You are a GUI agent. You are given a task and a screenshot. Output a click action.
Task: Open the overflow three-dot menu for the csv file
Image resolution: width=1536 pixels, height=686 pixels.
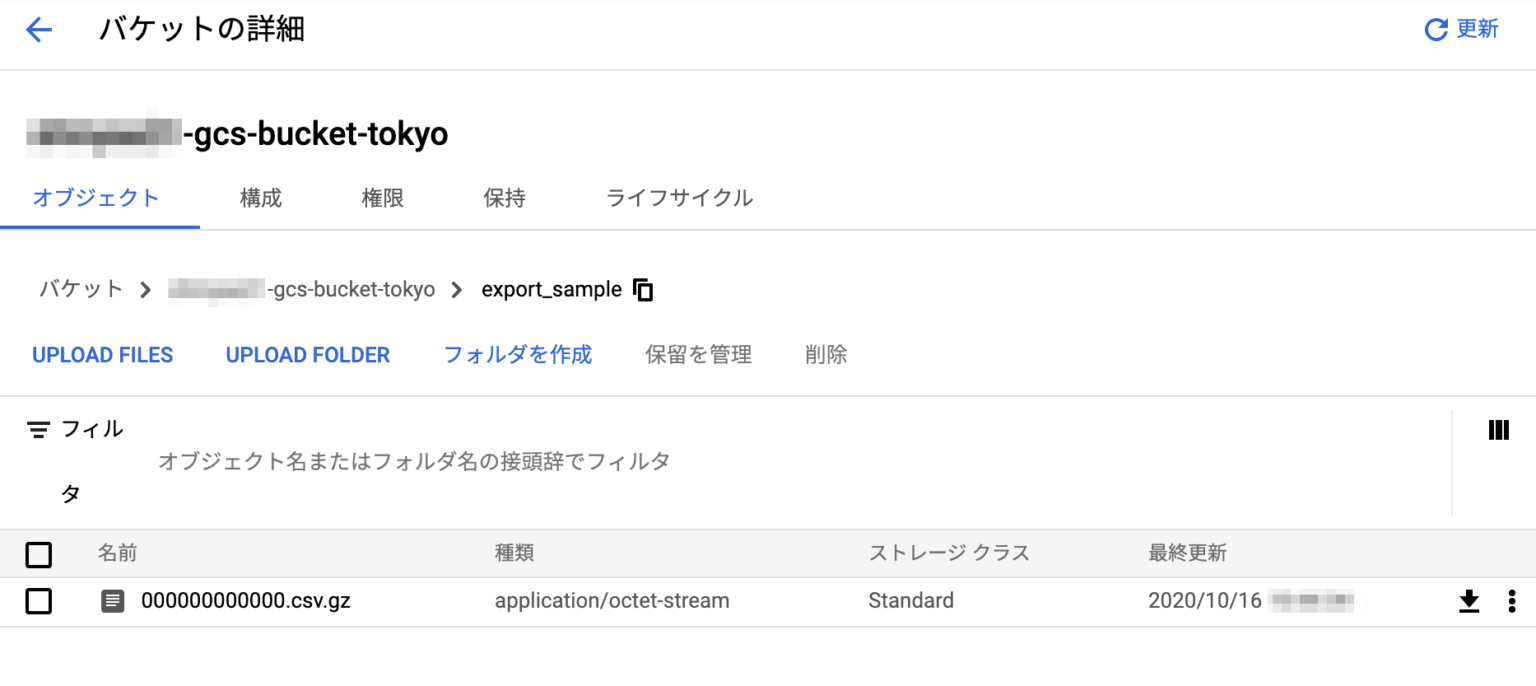pos(1512,601)
